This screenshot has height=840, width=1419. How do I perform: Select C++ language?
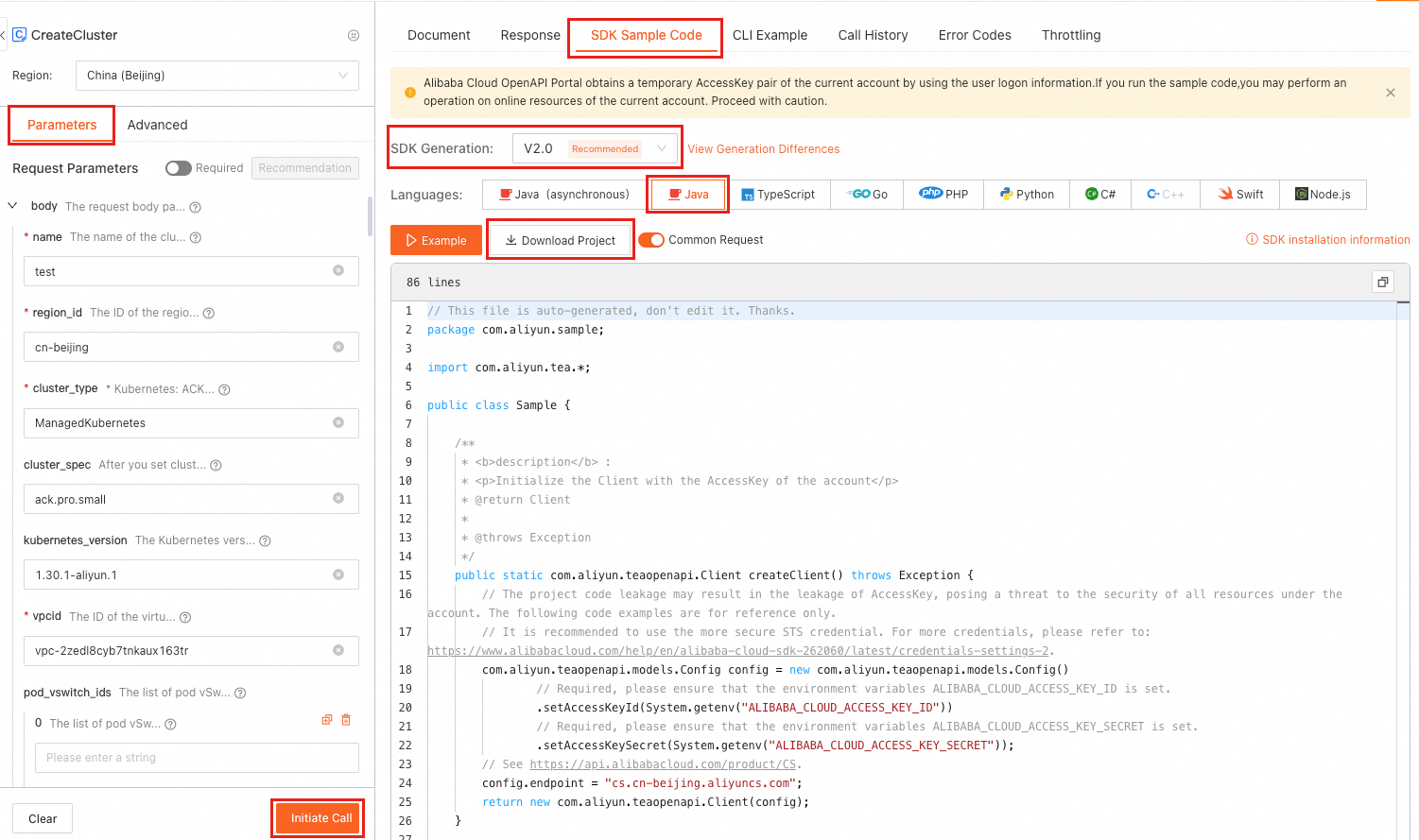(x=1166, y=195)
